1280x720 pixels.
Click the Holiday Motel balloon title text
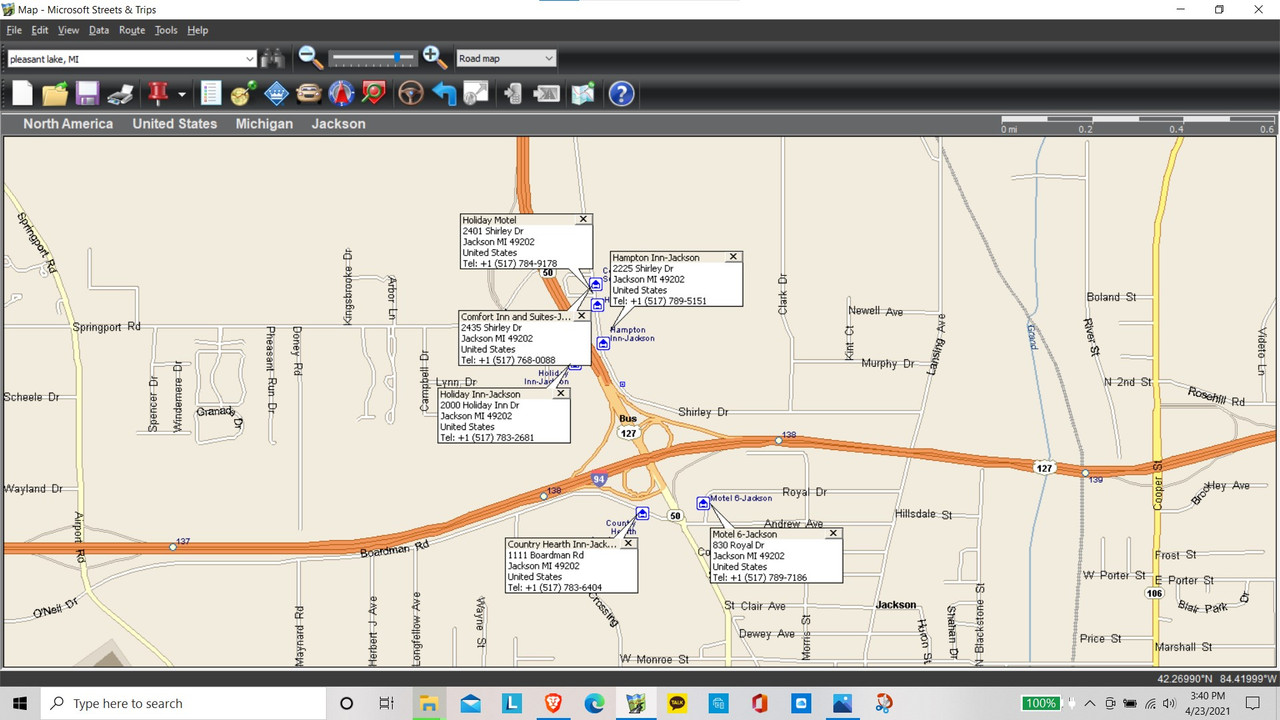point(490,220)
